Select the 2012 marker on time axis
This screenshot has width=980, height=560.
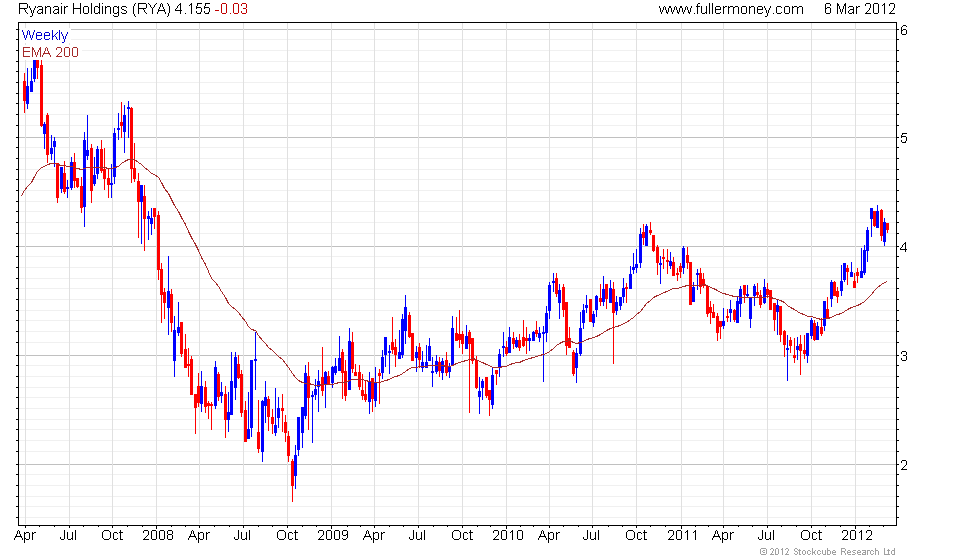tap(858, 535)
